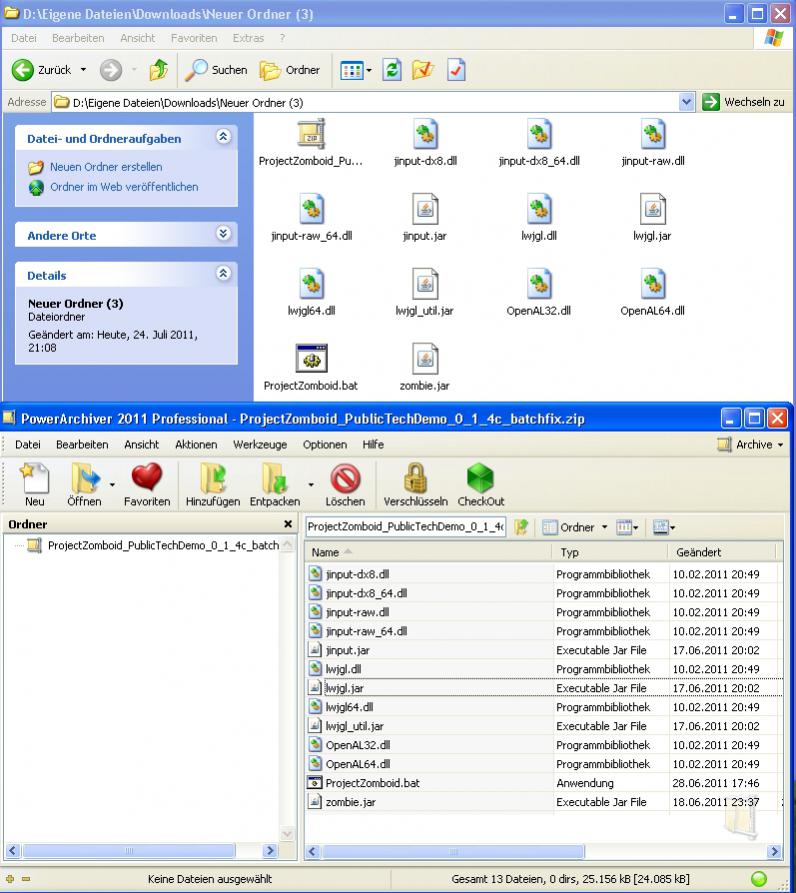Open the Archive dropdown in PowerArchiver
Viewport: 796px width, 893px height.
tap(751, 445)
